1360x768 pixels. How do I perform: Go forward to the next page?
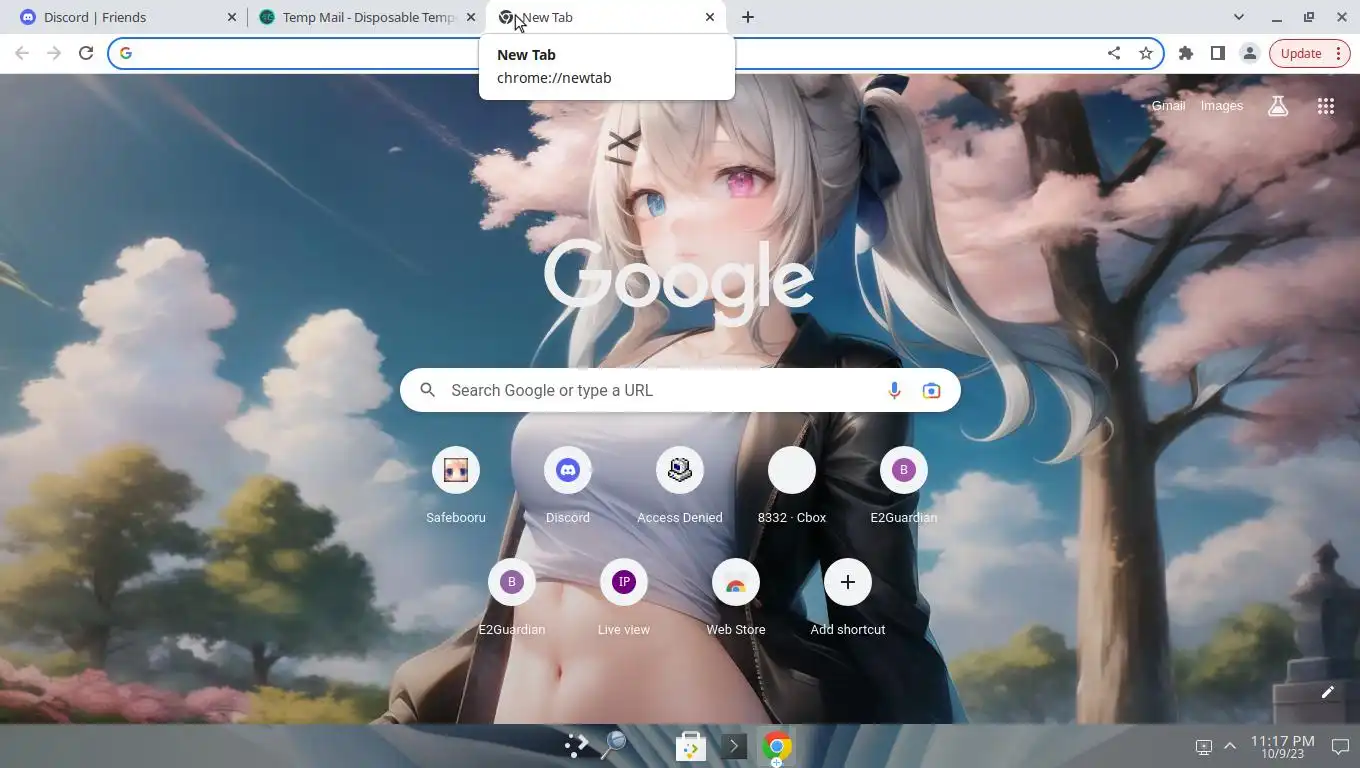tap(54, 53)
